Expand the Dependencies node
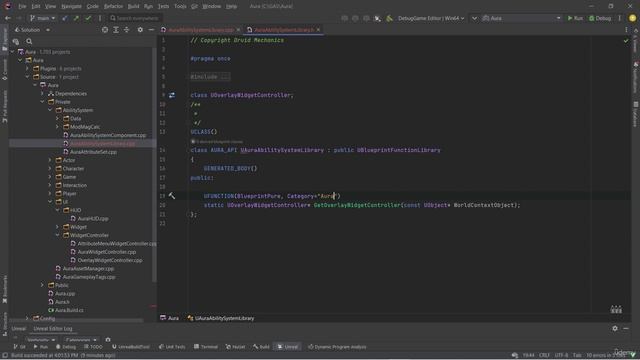Image resolution: width=640 pixels, height=360 pixels. (42, 93)
